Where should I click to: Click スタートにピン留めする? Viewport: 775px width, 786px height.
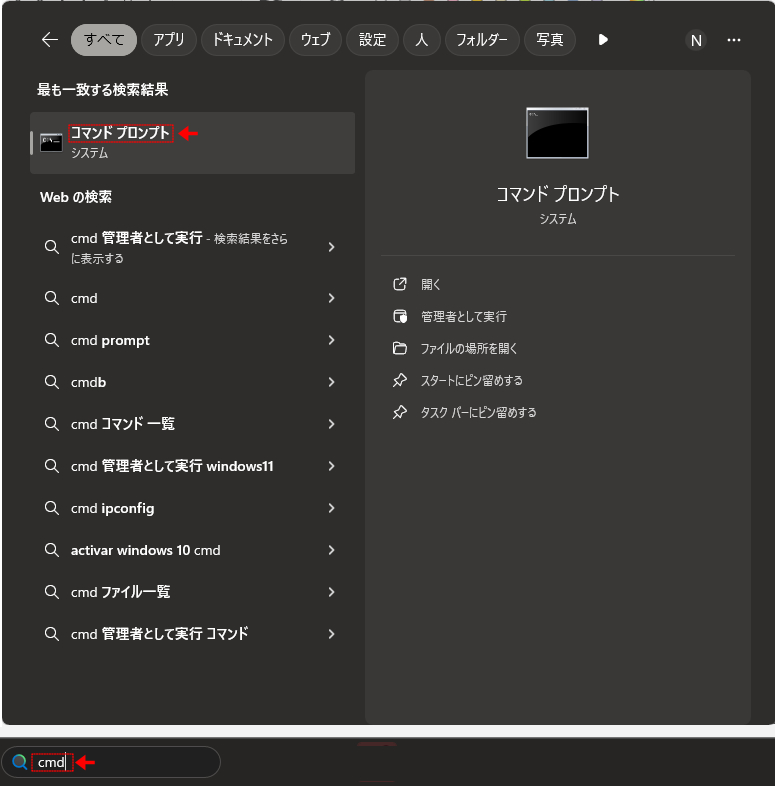[x=471, y=380]
